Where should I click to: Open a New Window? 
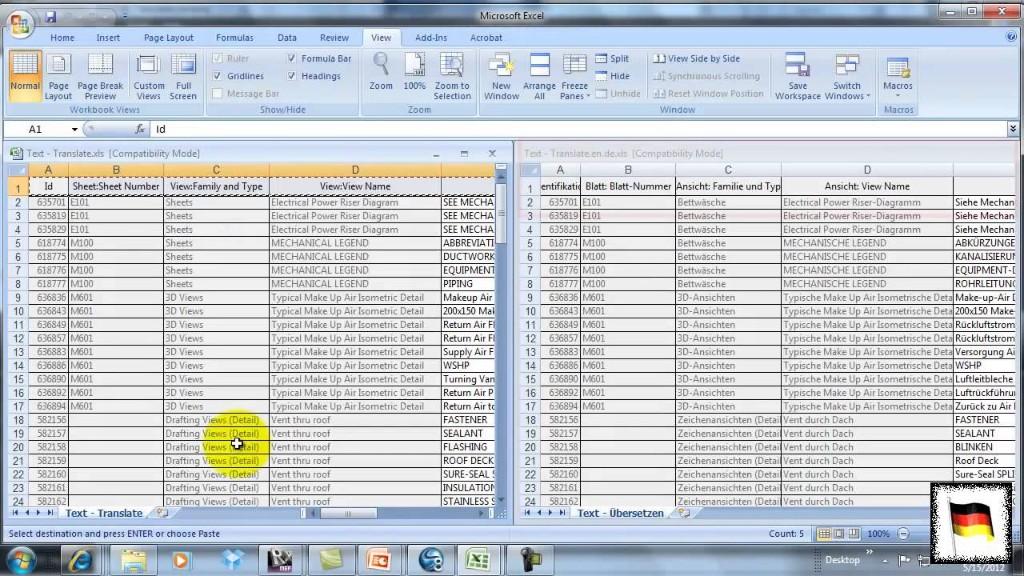501,76
